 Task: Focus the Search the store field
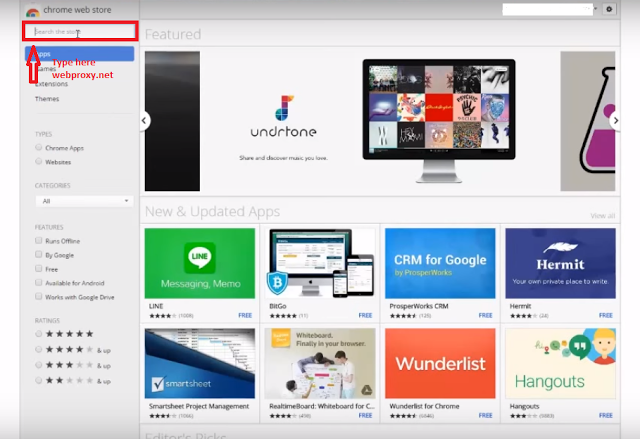coord(80,31)
